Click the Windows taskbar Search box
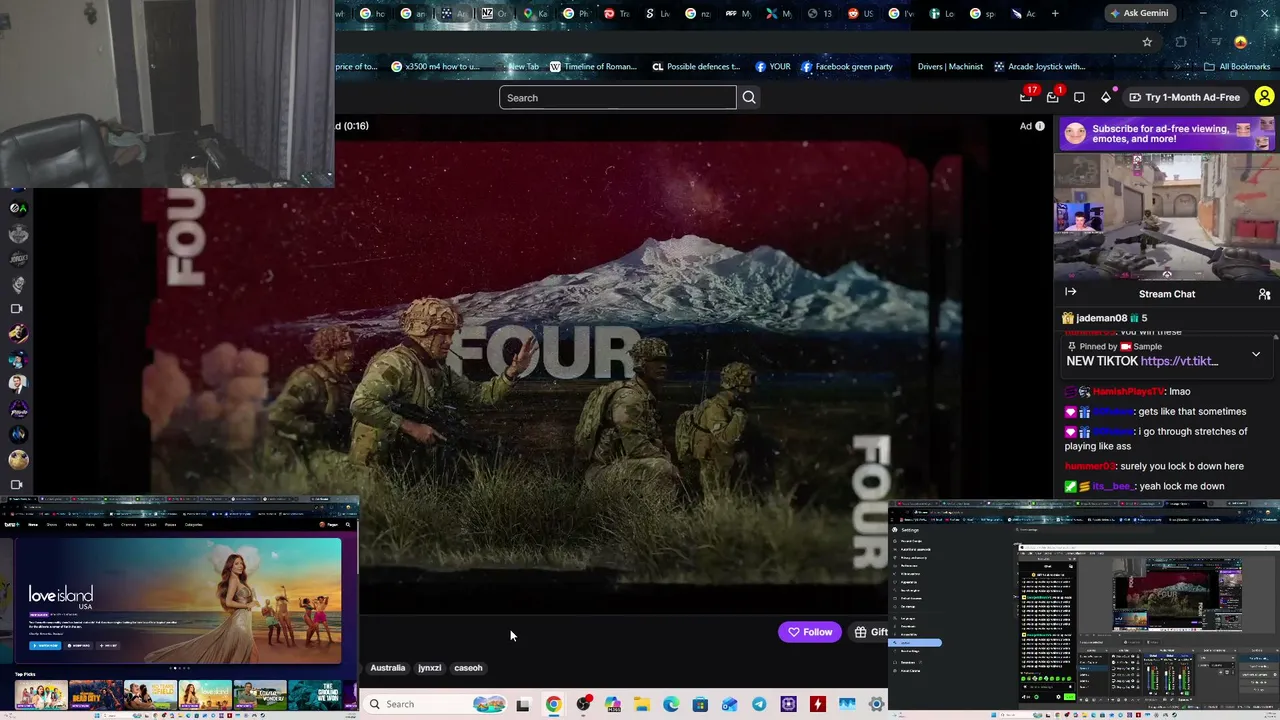 click(x=437, y=704)
